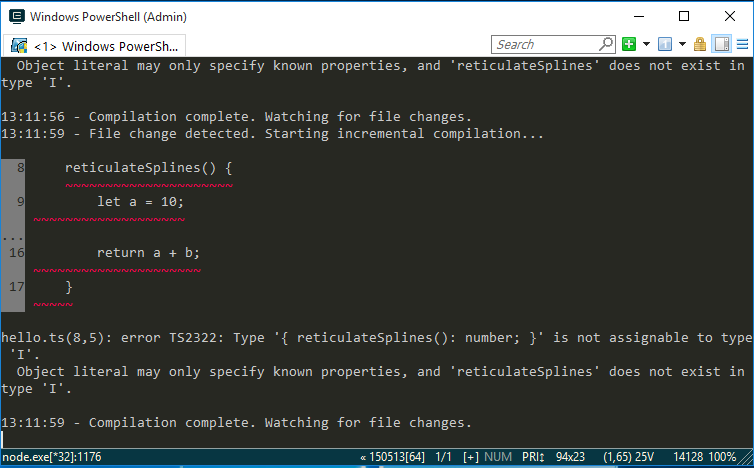754x468 pixels.
Task: Select the <1> Windows PowerShell tab
Action: coord(95,46)
